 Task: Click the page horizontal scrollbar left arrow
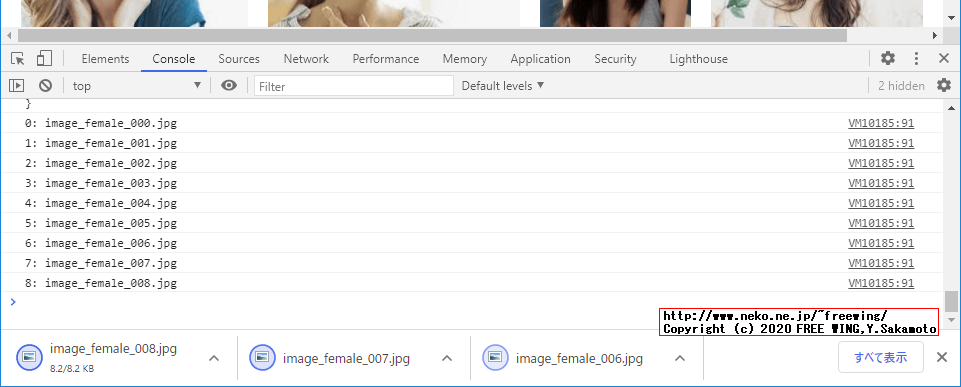(x=8, y=36)
